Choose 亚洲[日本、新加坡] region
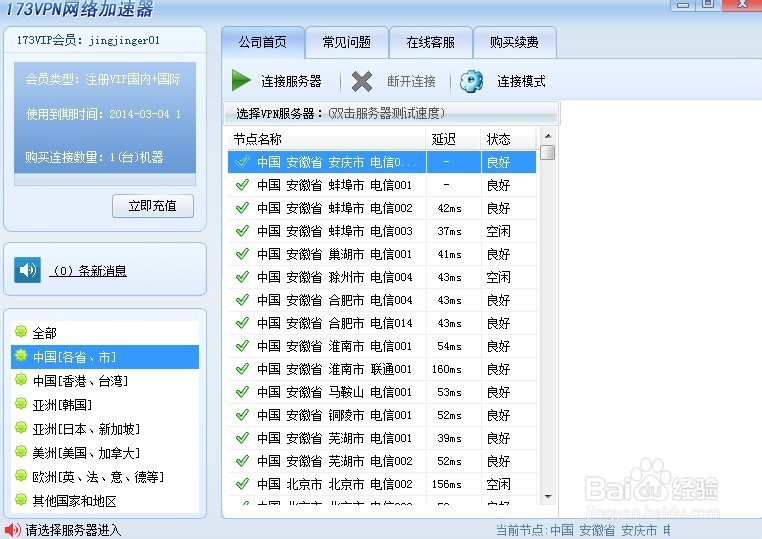The image size is (762, 539). [105, 429]
